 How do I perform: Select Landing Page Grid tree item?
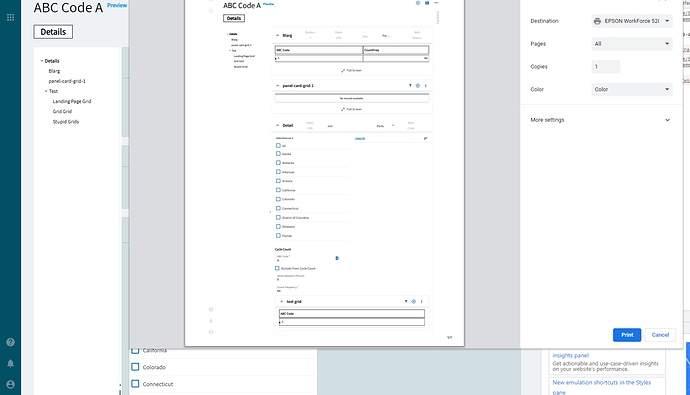pyautogui.click(x=72, y=101)
